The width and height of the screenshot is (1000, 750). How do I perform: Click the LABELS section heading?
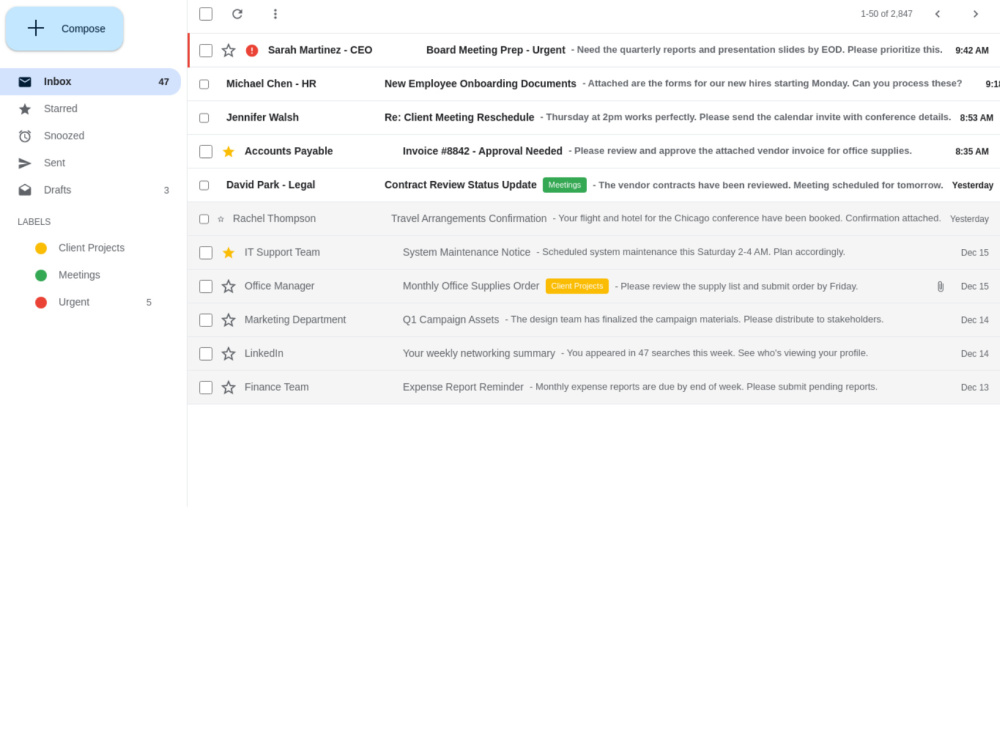tap(34, 222)
